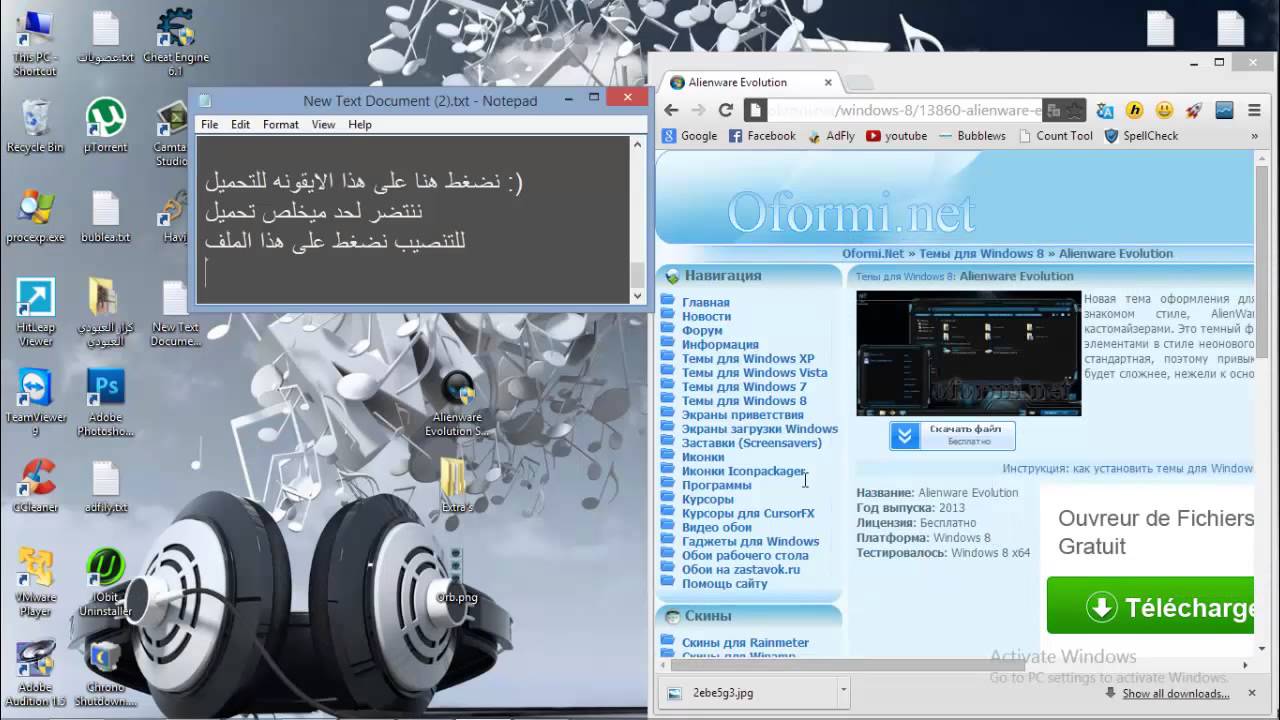Open Заставки (Screensavers) link

pyautogui.click(x=752, y=442)
